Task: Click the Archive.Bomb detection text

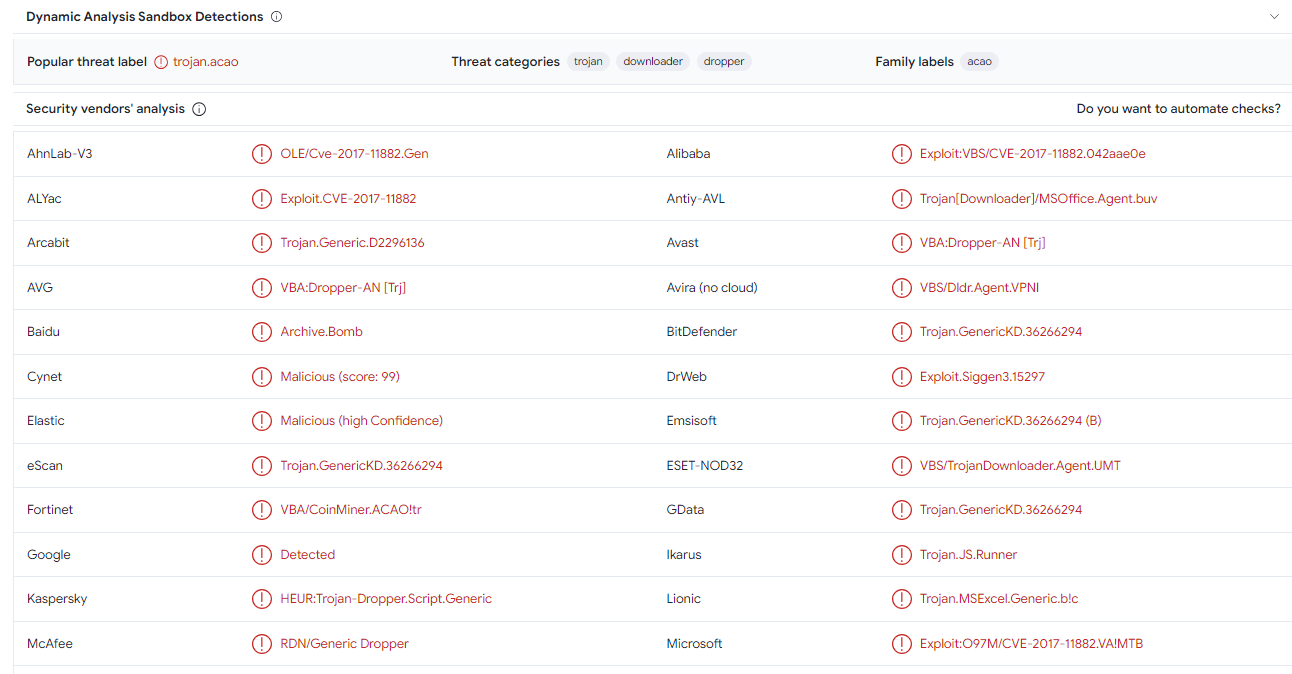Action: pyautogui.click(x=321, y=332)
